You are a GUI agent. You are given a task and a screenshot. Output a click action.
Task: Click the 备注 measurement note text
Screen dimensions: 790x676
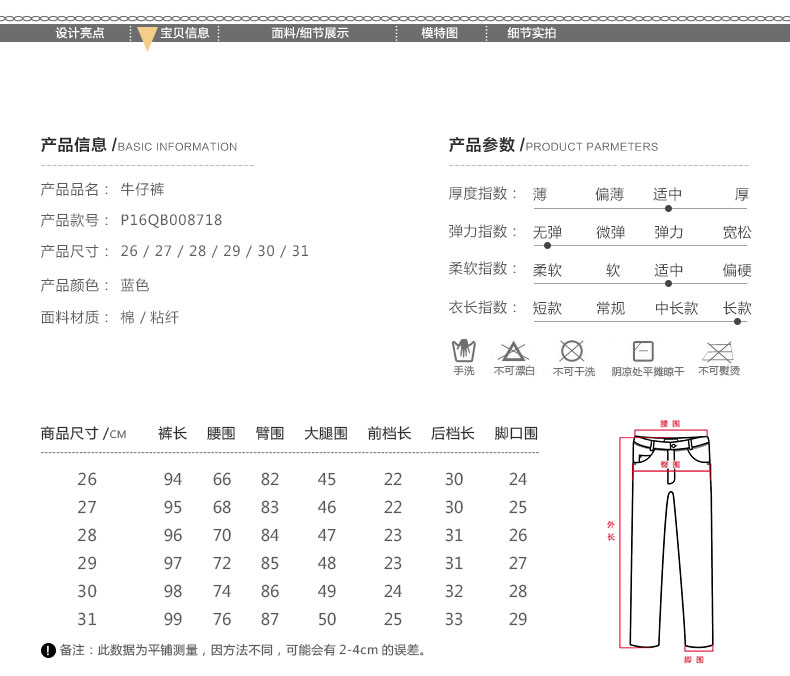[x=243, y=650]
